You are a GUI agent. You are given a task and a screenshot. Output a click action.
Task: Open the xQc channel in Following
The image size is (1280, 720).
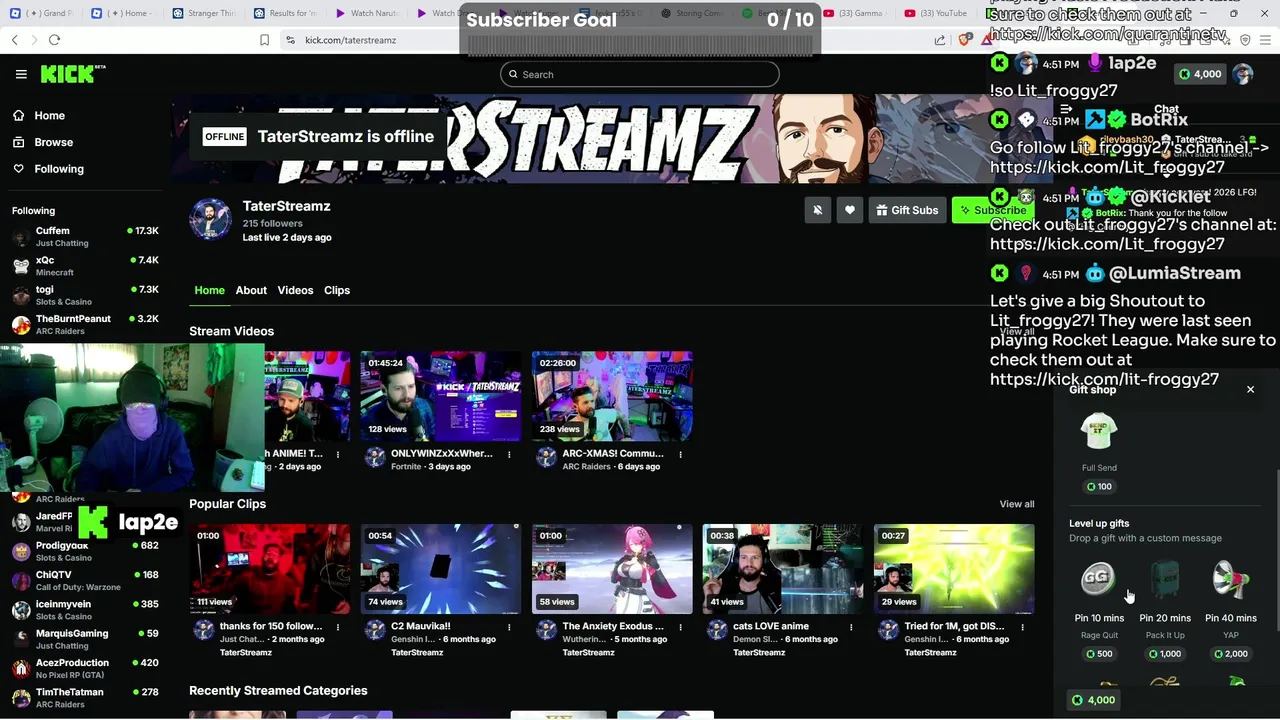click(x=85, y=265)
